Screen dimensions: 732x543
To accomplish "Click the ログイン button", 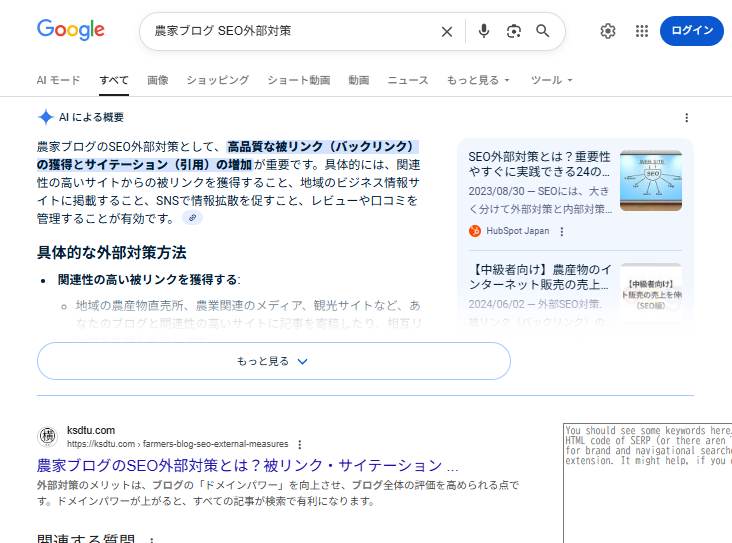I will click(691, 31).
